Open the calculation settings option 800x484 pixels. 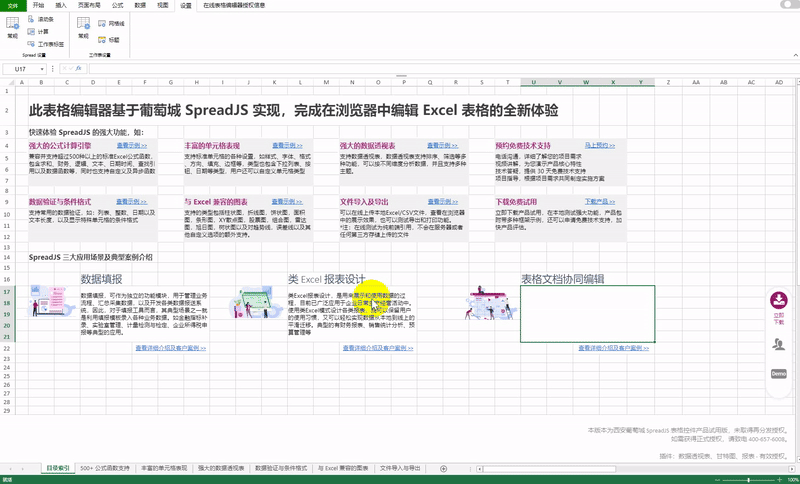38,32
